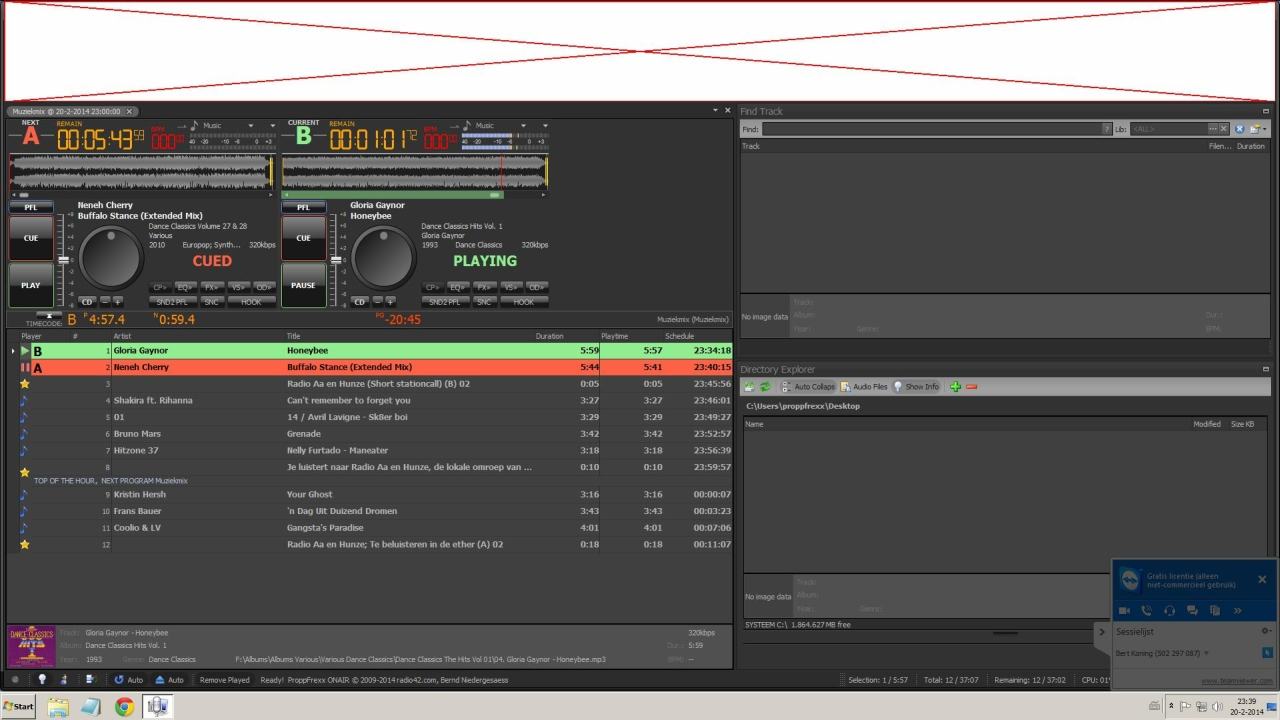
Task: Open deck B Music category dropdown
Action: [x=525, y=126]
